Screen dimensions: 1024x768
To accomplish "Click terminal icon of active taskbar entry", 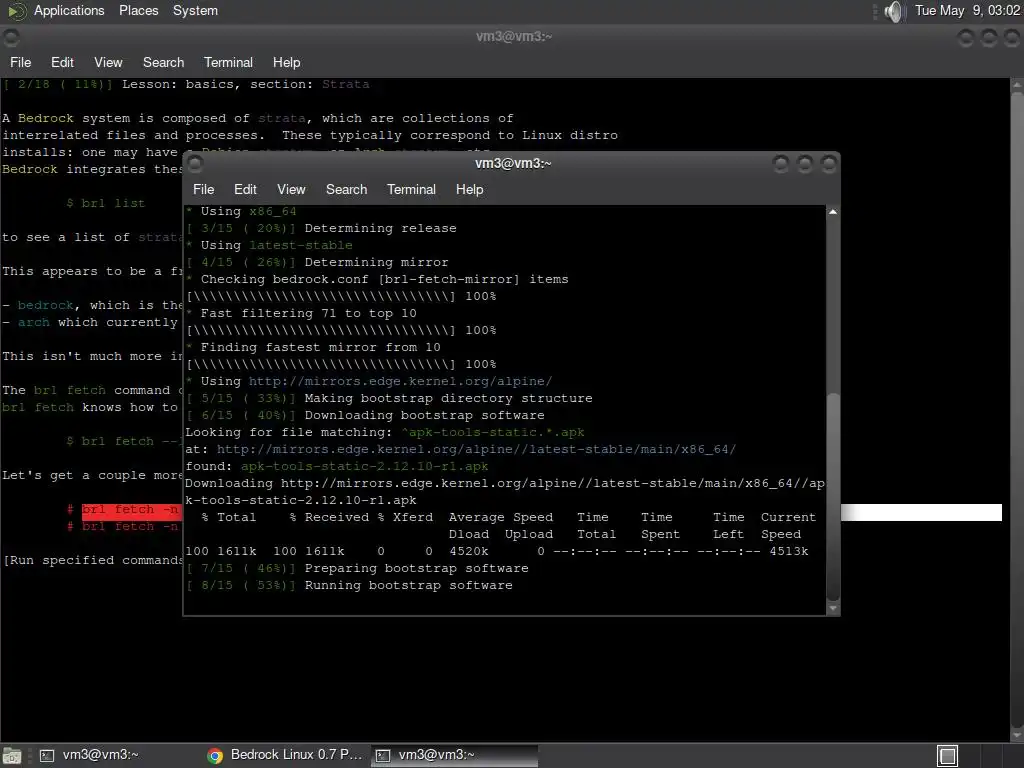I will (383, 756).
